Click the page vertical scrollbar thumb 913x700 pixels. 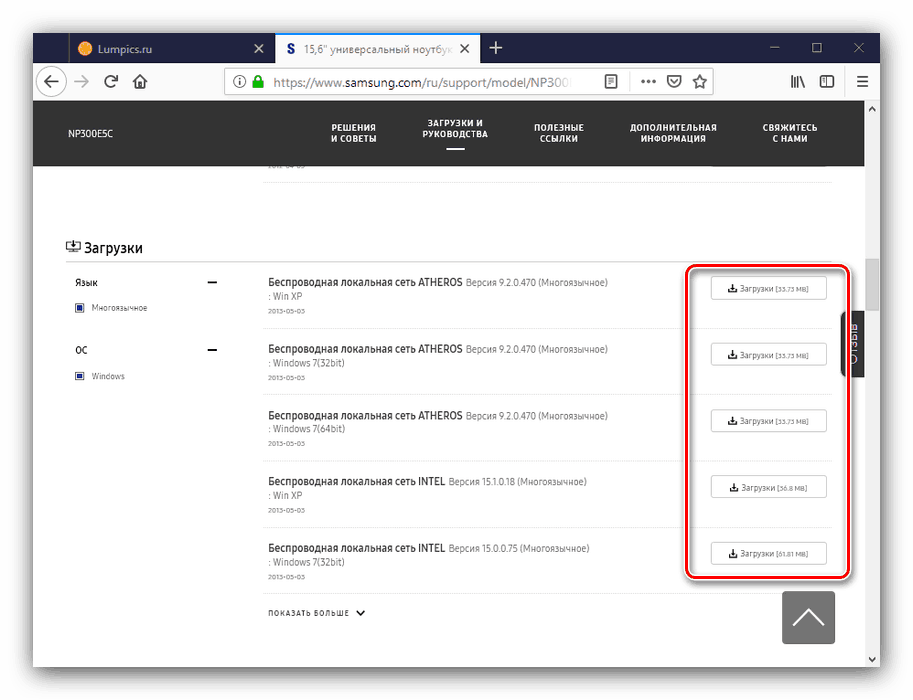pos(872,284)
